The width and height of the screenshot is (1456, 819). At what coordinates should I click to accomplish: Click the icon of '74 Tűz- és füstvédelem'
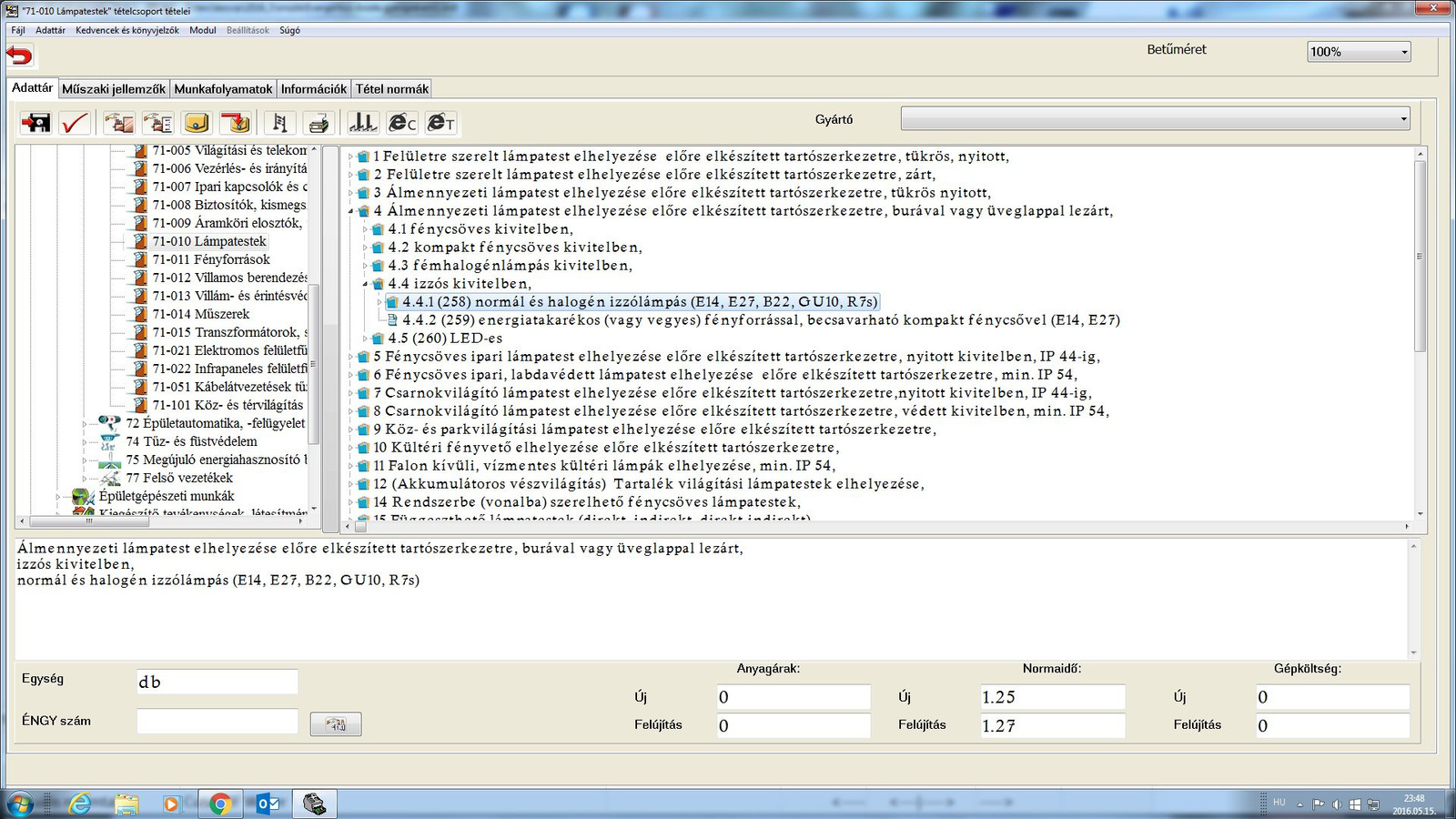pyautogui.click(x=109, y=441)
